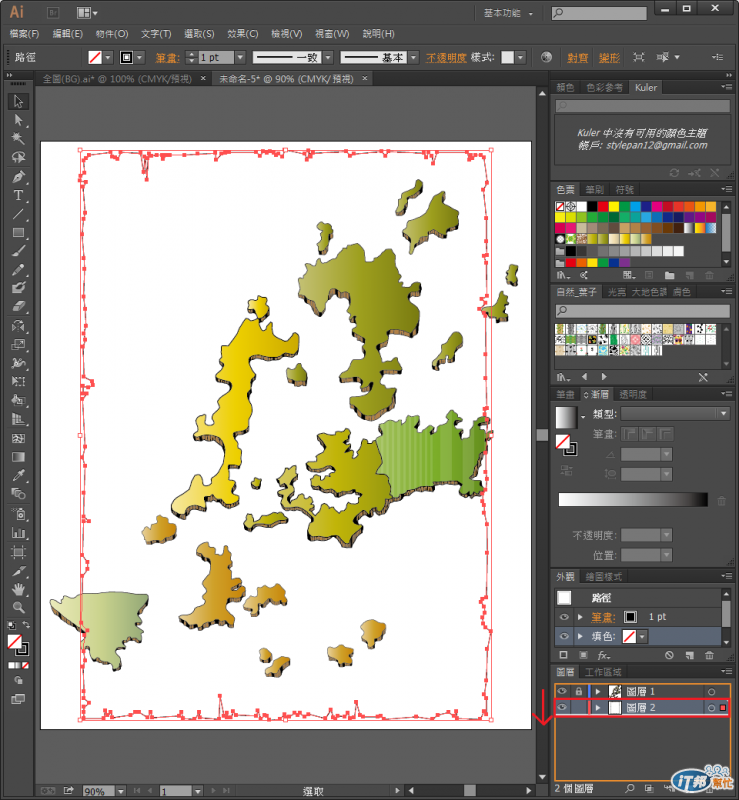This screenshot has height=800, width=739.
Task: Expand 筆畫 appearance attribute triangle
Action: coord(580,617)
